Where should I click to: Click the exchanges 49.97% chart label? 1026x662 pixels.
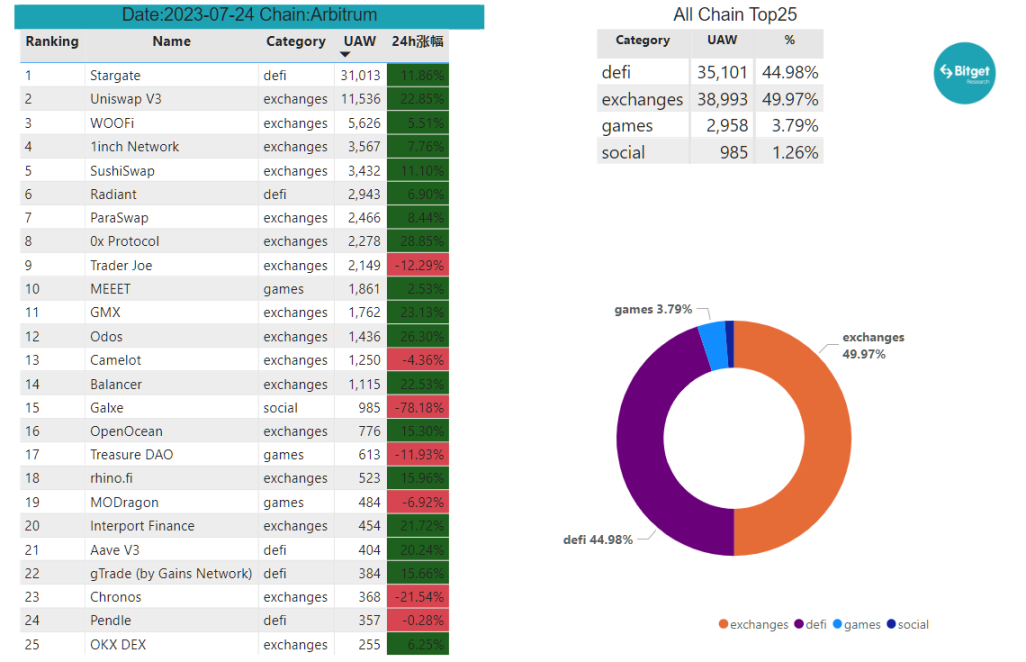coord(873,345)
